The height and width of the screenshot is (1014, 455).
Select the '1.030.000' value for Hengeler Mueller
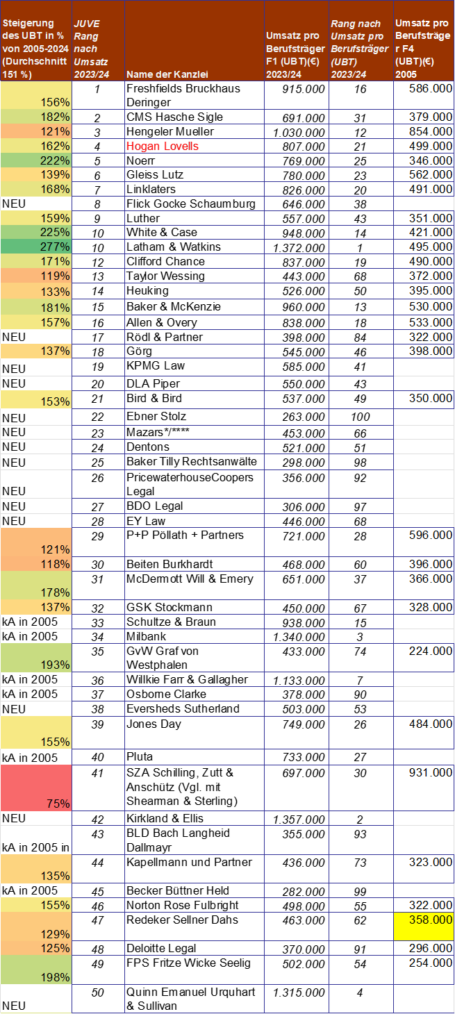297,131
